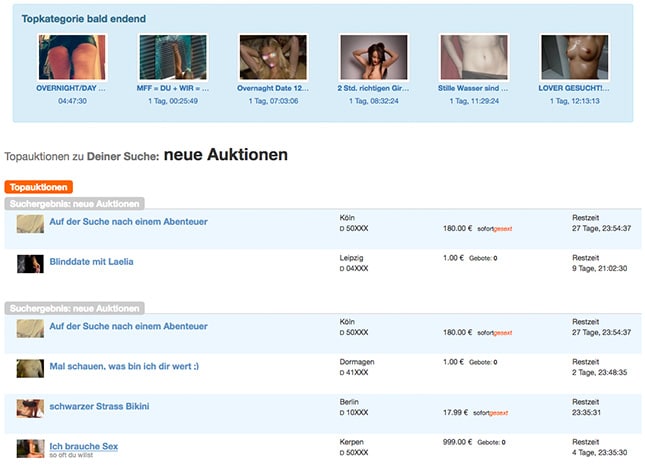The image size is (645, 469).
Task: Select the "2 Std. richtigen Gir..." thumbnail
Action: (373, 57)
